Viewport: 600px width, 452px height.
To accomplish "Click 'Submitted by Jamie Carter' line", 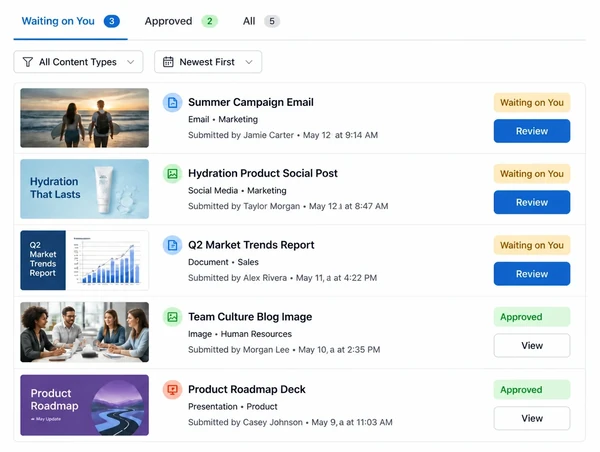I will click(283, 135).
